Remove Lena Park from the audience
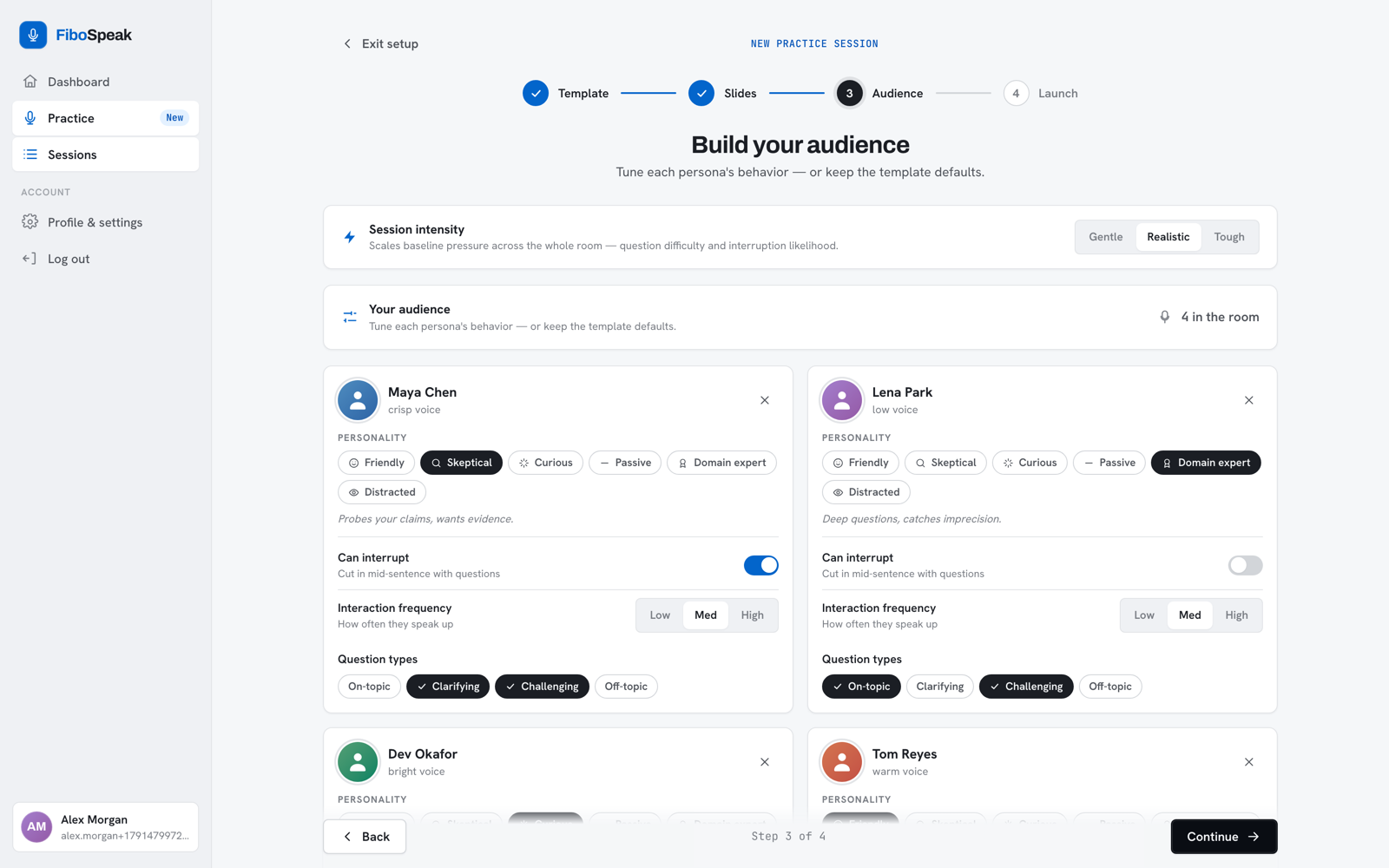Image resolution: width=1389 pixels, height=868 pixels. pyautogui.click(x=1249, y=400)
